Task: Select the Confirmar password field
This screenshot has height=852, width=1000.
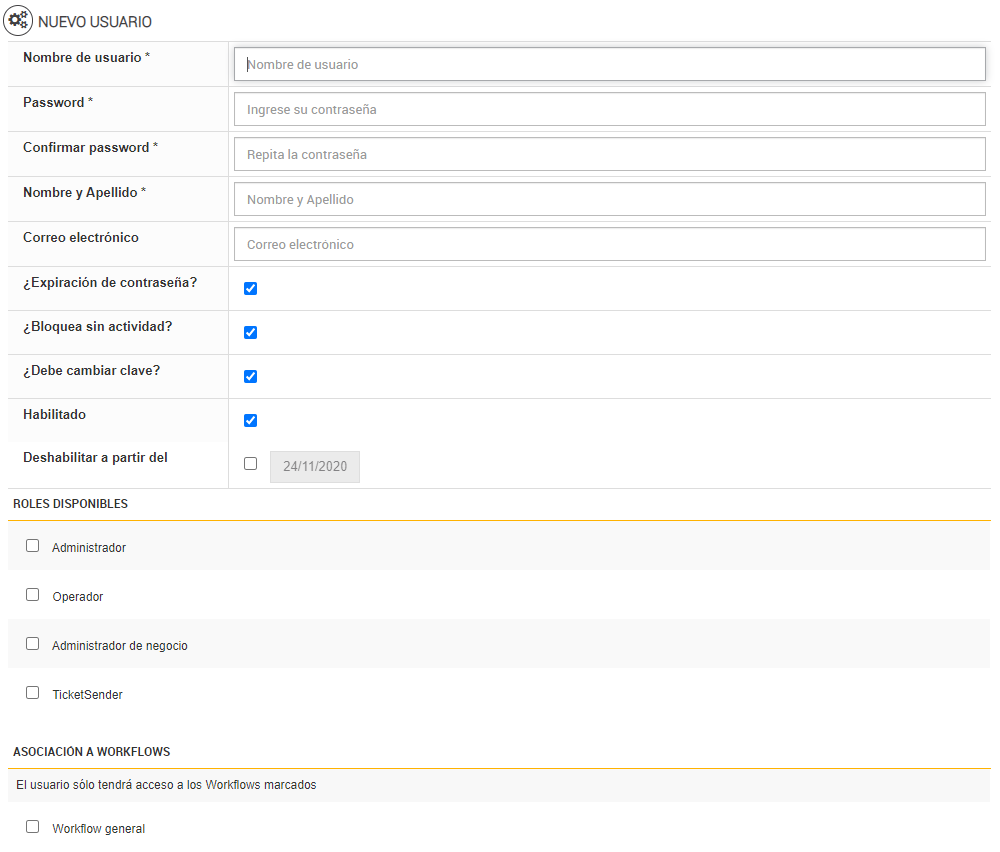Action: click(x=609, y=154)
